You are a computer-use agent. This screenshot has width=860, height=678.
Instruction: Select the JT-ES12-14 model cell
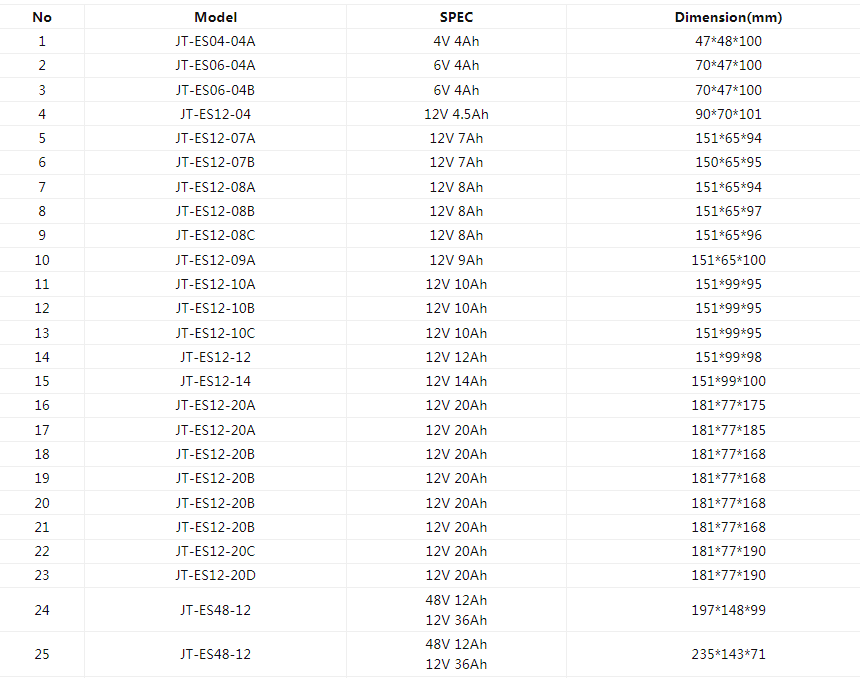click(215, 381)
